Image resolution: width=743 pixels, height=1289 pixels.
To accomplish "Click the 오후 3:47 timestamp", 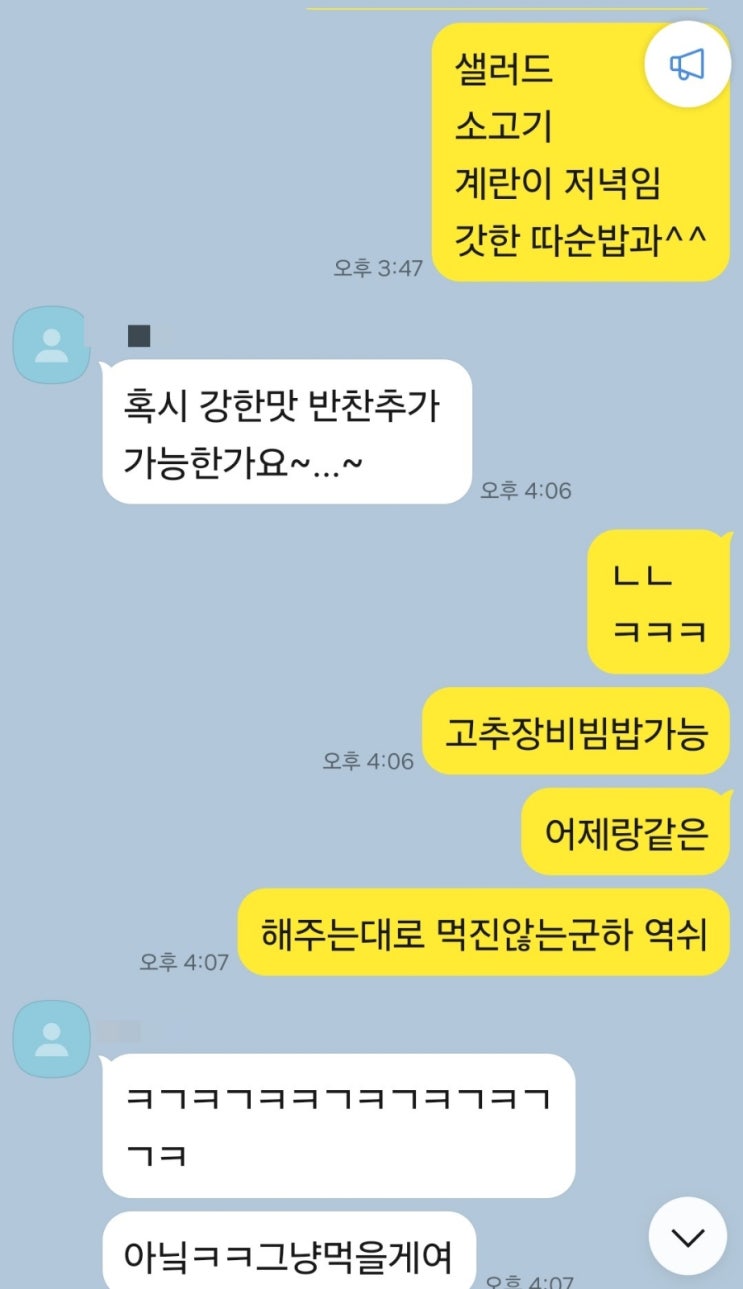I will (378, 268).
